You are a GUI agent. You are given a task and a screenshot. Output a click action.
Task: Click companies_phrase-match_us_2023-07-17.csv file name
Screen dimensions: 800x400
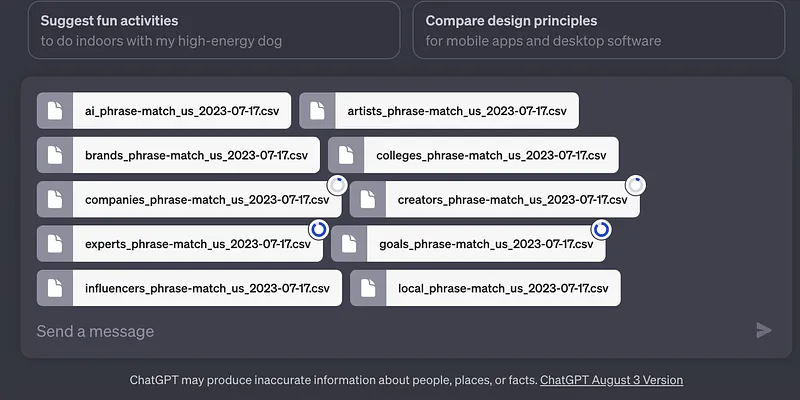pos(207,200)
